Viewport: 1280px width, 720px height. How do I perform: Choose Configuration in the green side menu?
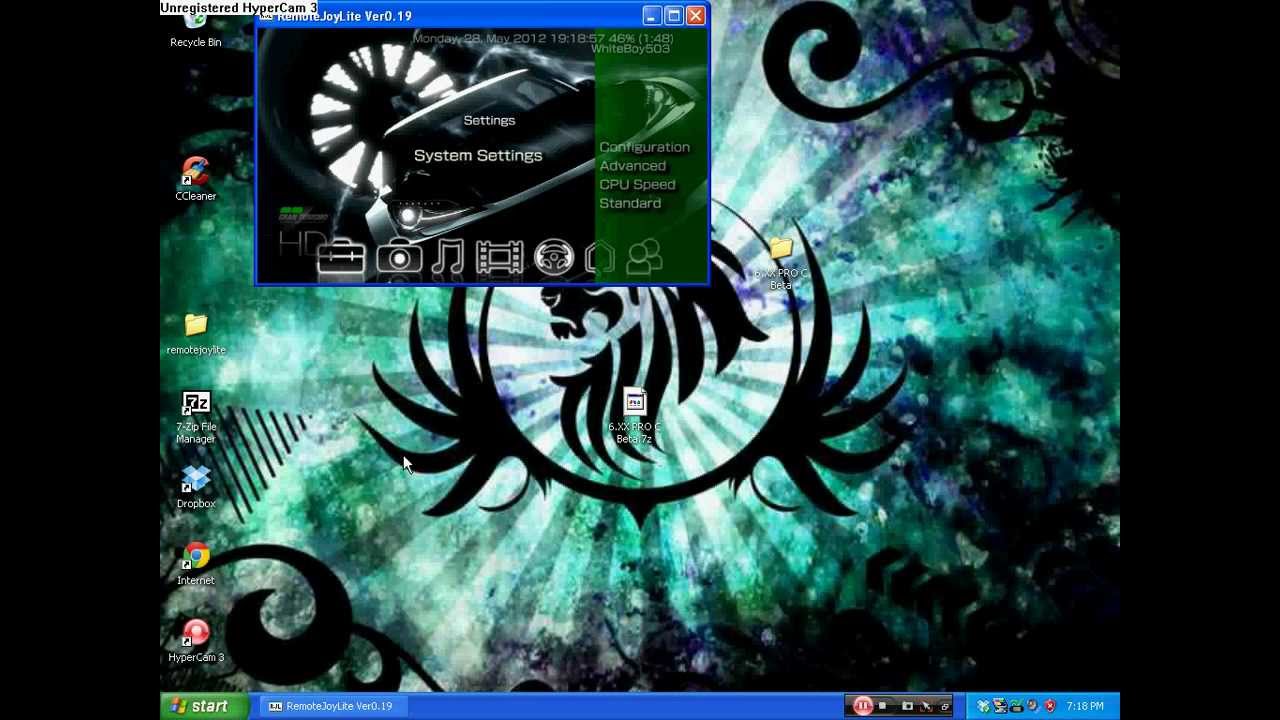click(644, 147)
